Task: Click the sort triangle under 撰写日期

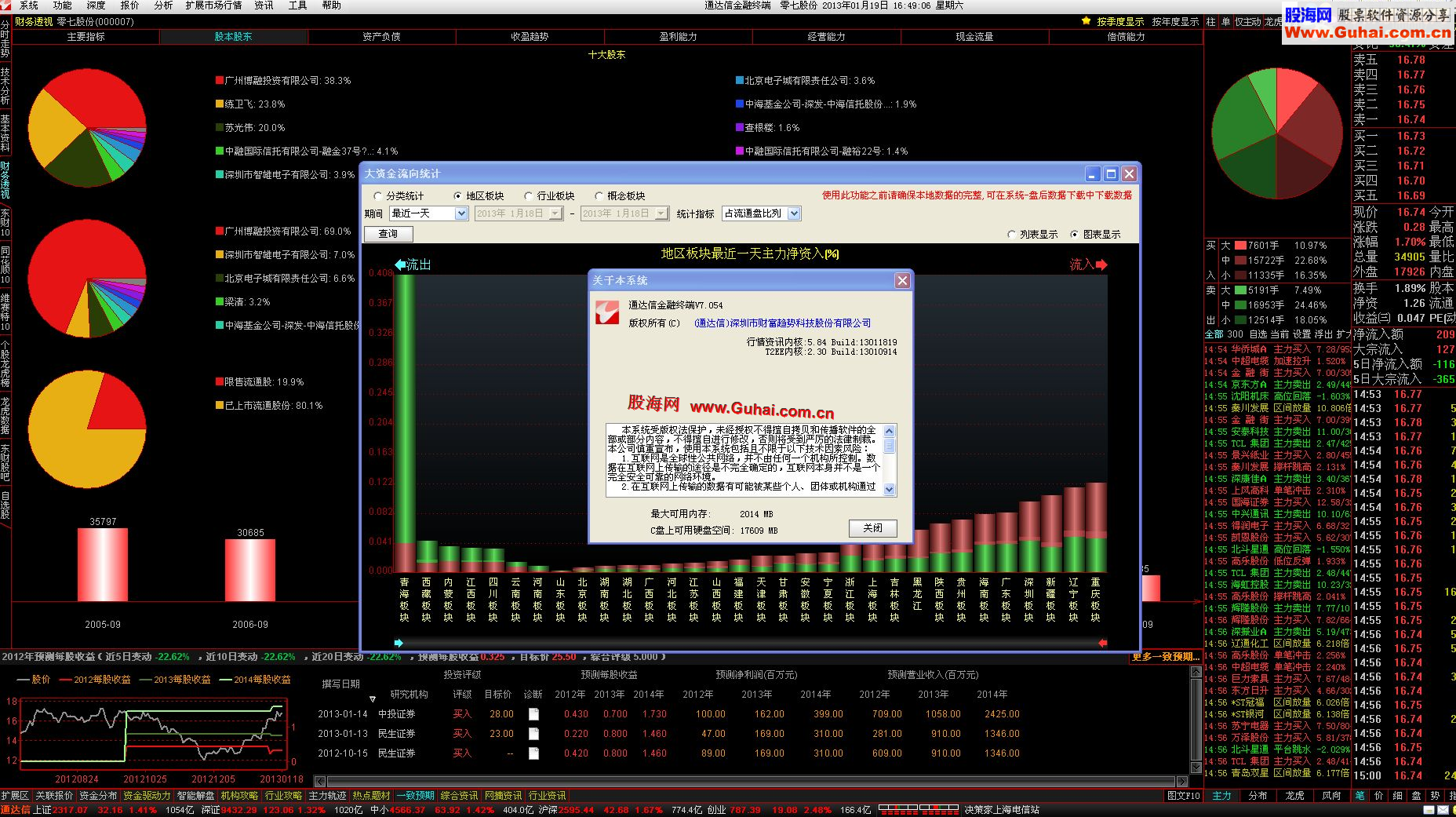Action: (x=373, y=698)
